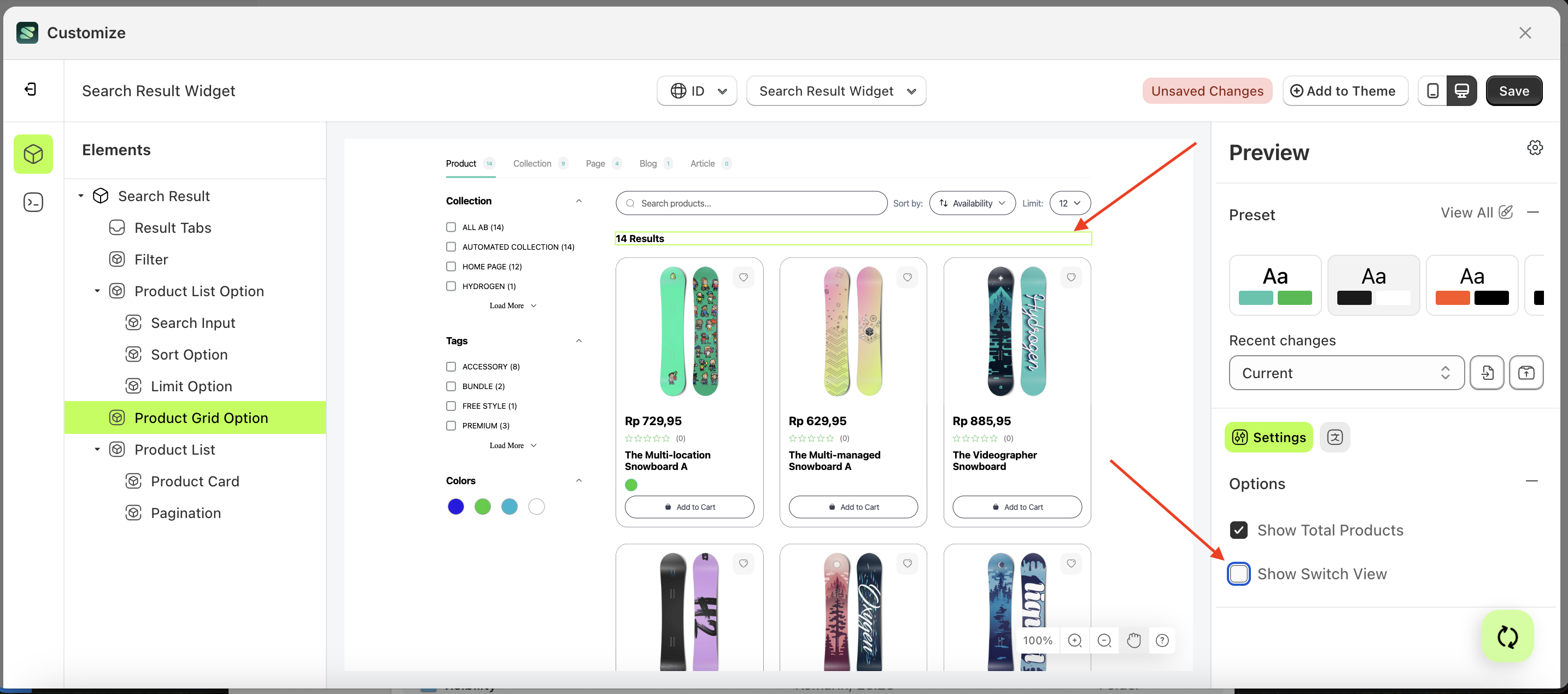Click the archive upload icon next to import
Viewport: 1568px width, 694px height.
click(x=1526, y=373)
